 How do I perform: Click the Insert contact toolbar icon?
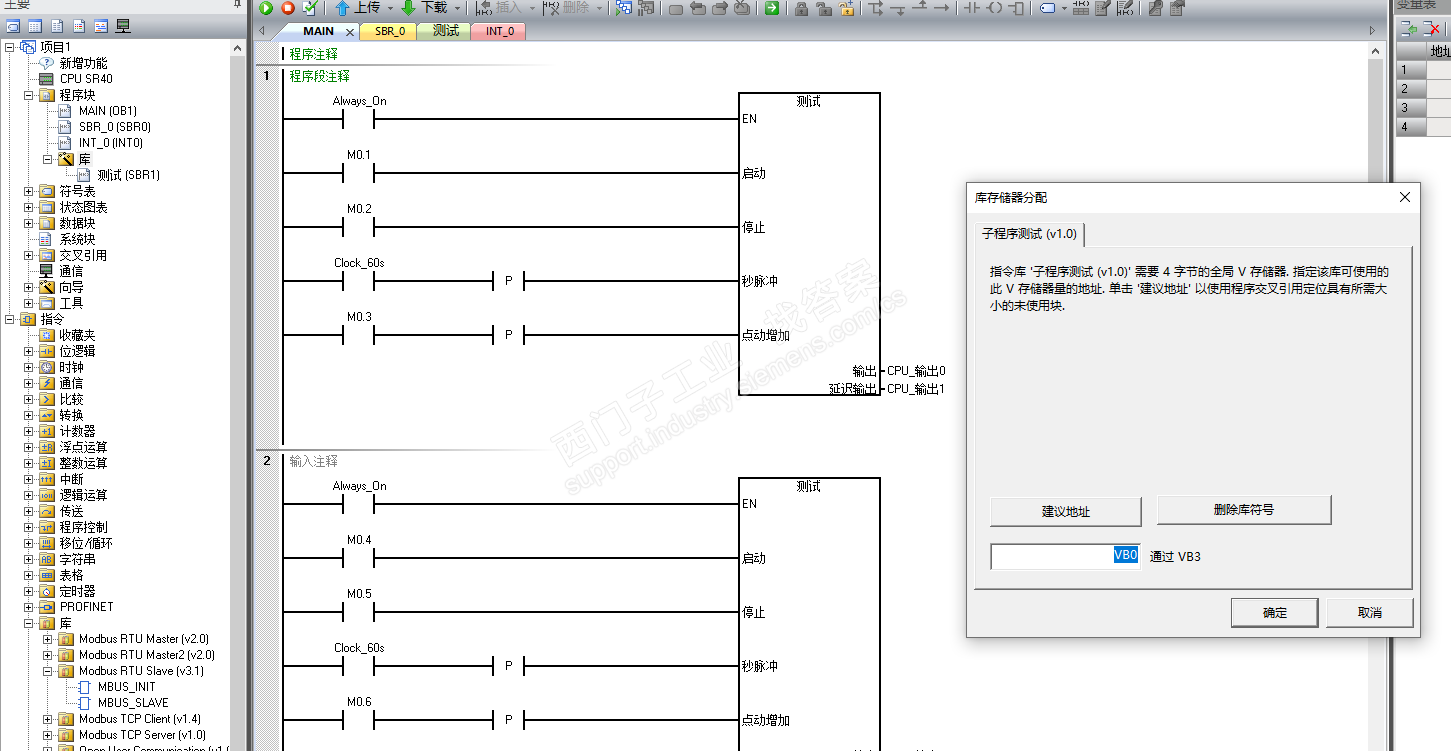[x=971, y=8]
